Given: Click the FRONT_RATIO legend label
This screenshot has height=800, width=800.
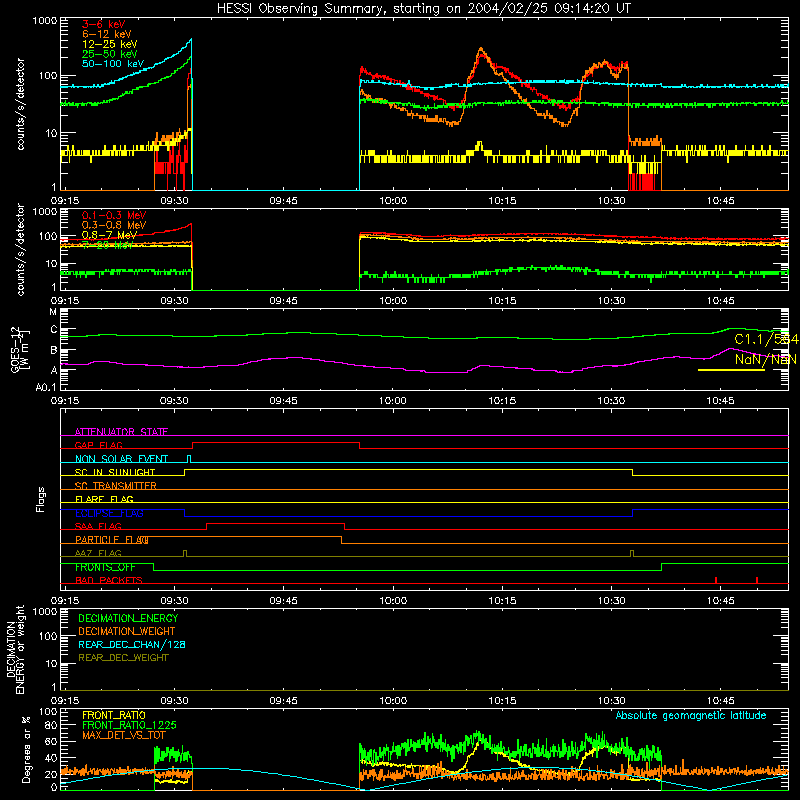Looking at the screenshot, I should pyautogui.click(x=114, y=715).
